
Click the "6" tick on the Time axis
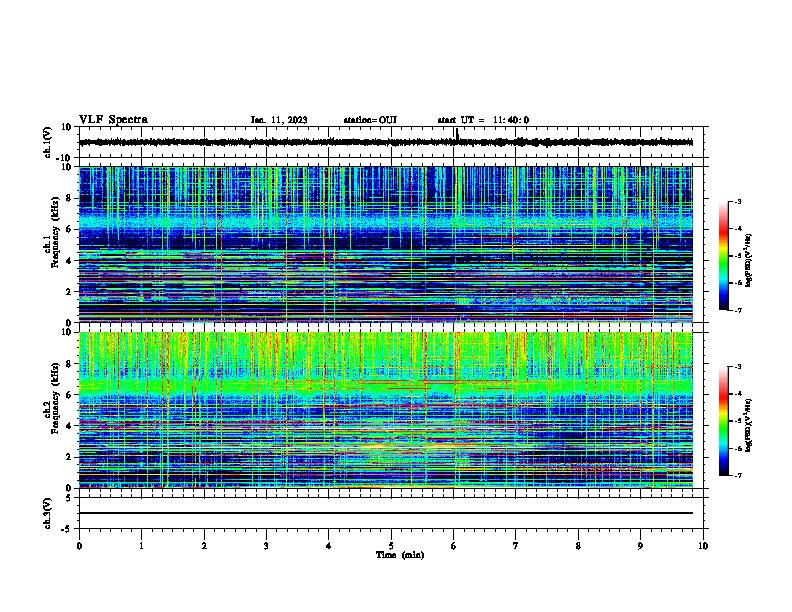click(x=454, y=546)
